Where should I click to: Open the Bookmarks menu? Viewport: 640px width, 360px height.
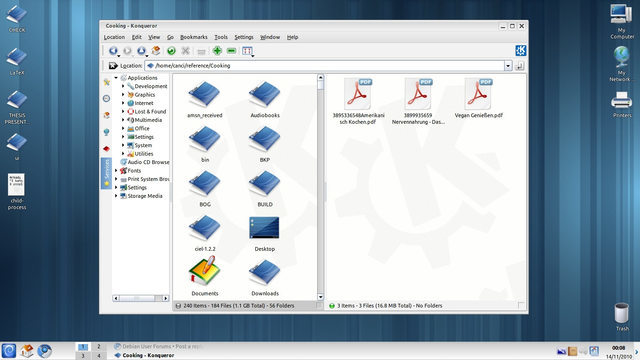[194, 37]
